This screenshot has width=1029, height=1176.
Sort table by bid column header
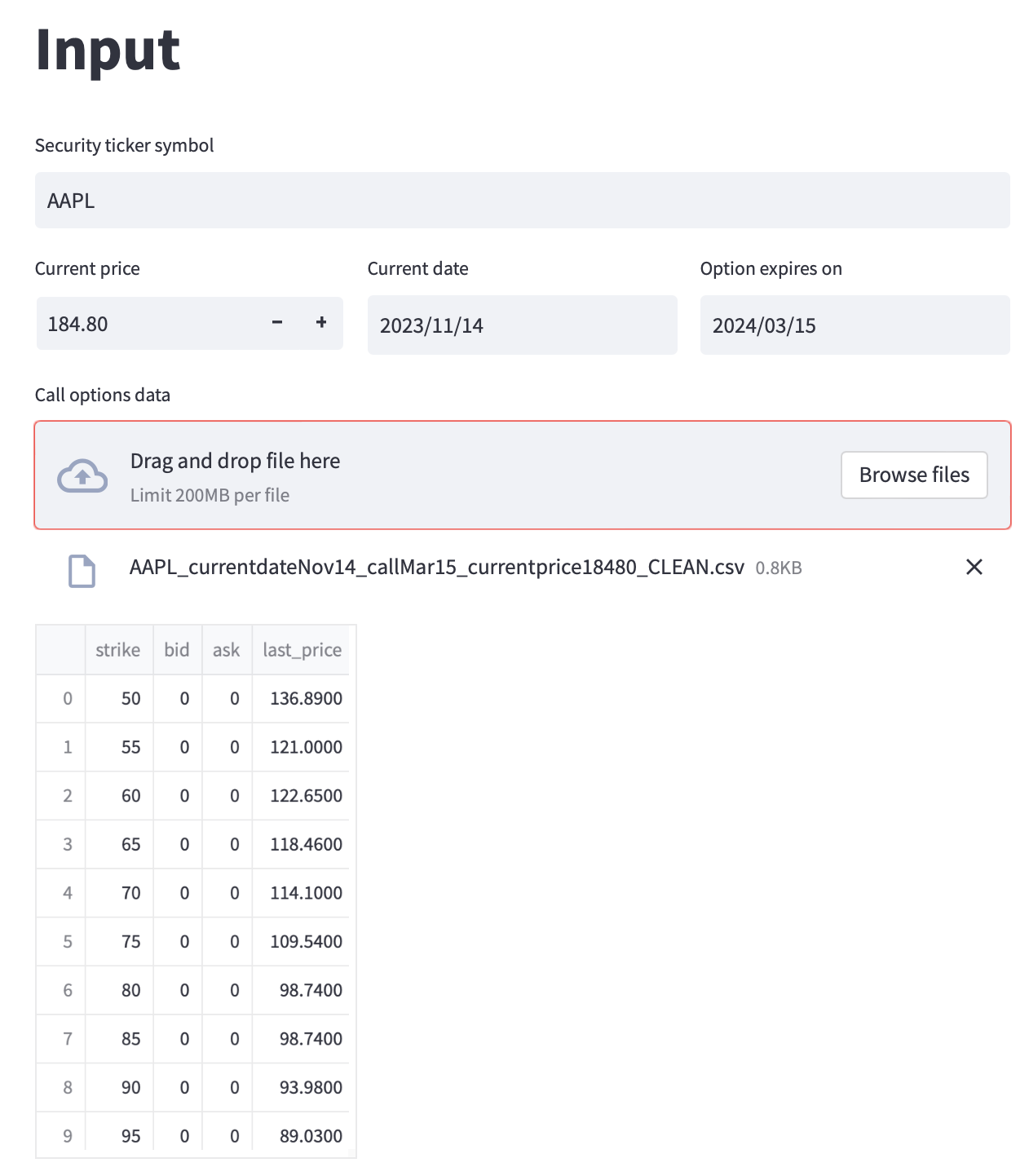[178, 650]
